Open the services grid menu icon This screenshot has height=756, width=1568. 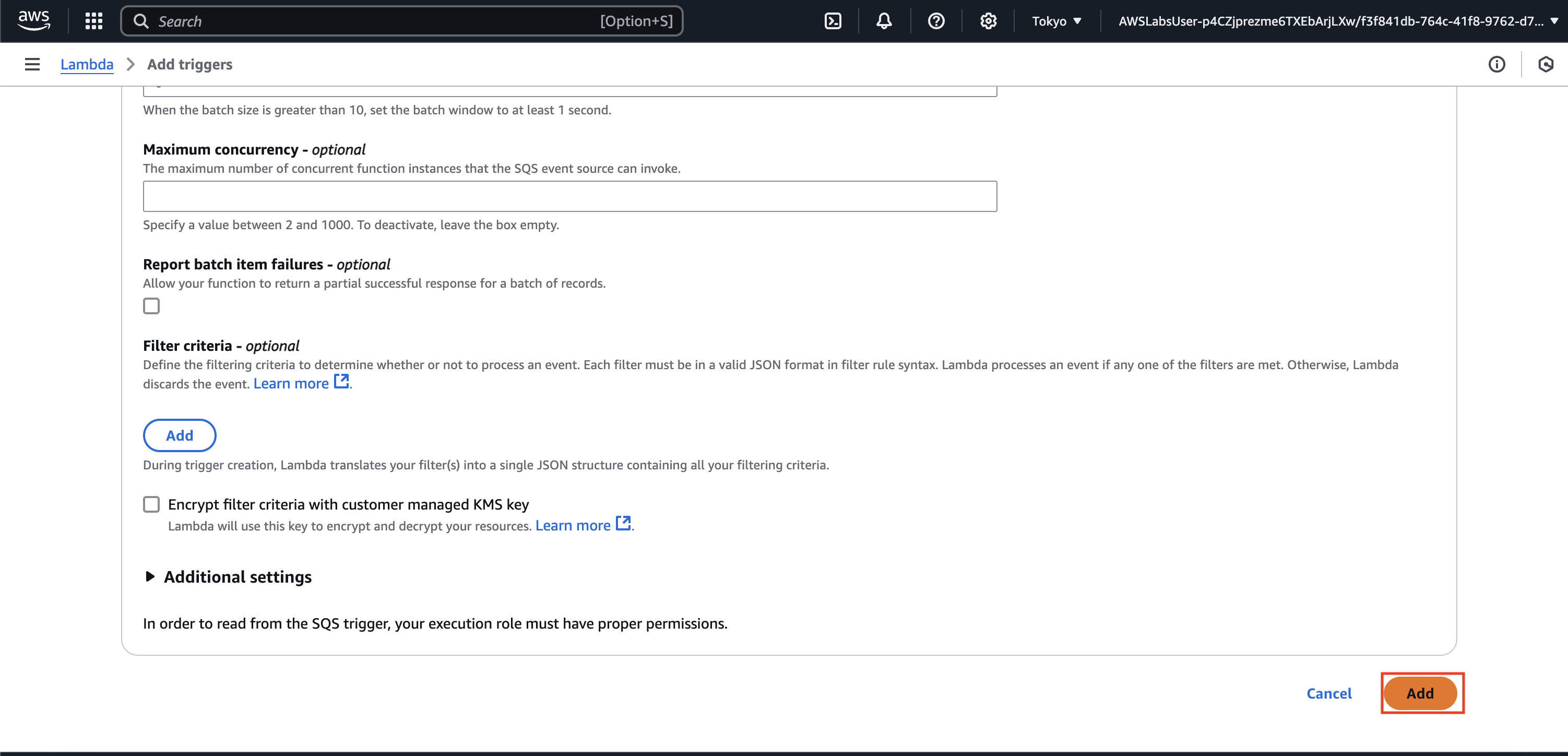coord(94,21)
